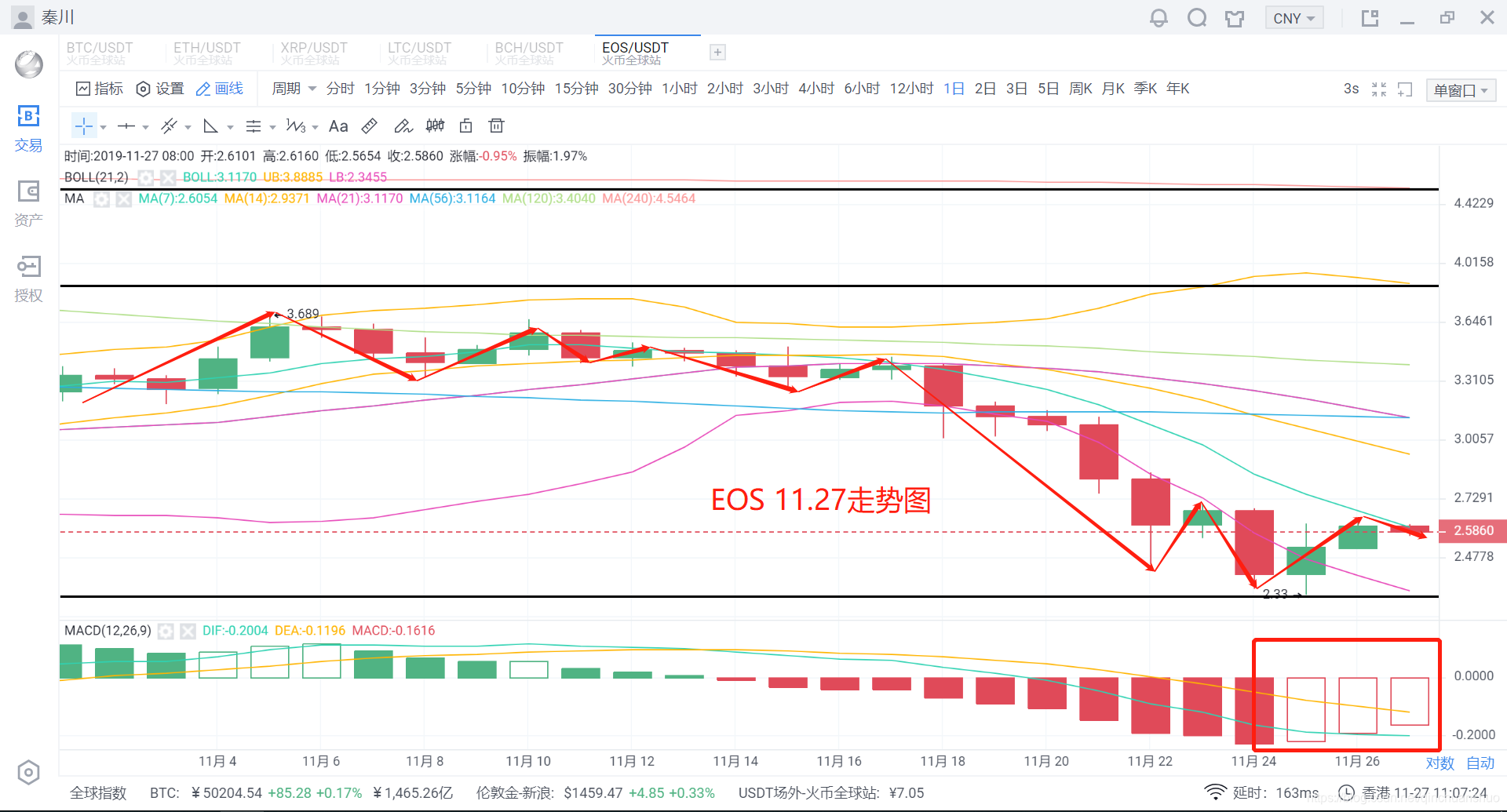Viewport: 1507px width, 812px height.
Task: Select the Fibonacci levels drawing tool
Action: (253, 126)
